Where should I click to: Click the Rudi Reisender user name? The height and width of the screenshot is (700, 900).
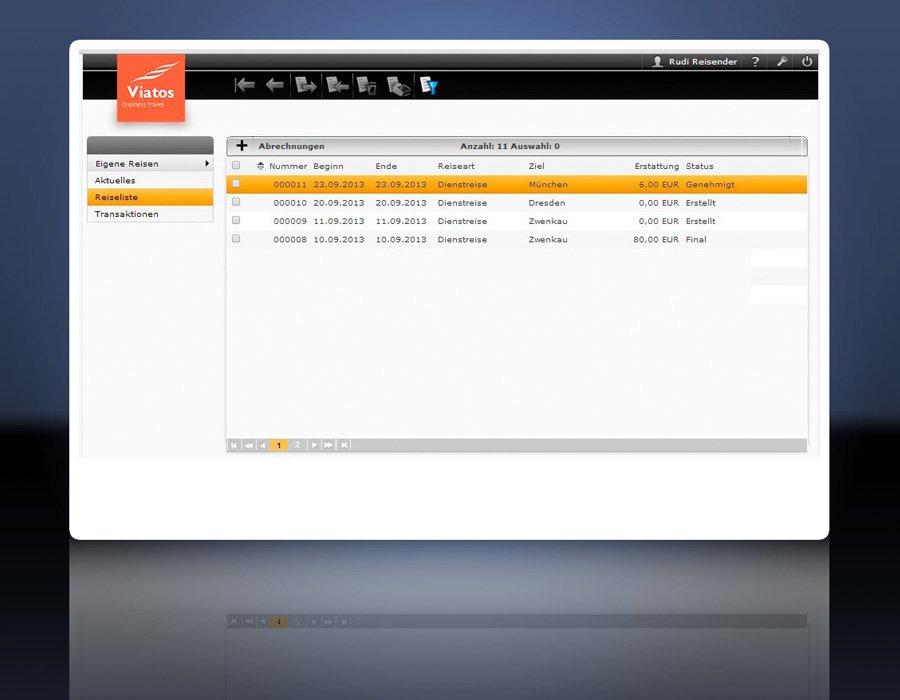(703, 61)
